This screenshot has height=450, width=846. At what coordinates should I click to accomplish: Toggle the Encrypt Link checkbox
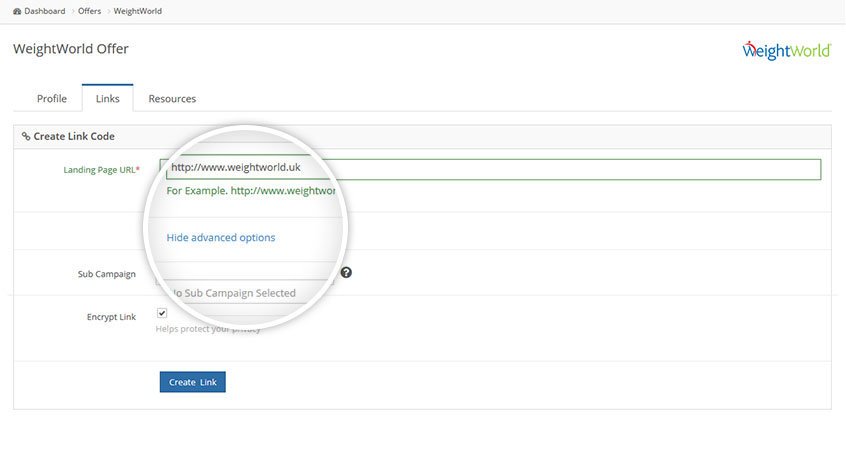(x=162, y=313)
